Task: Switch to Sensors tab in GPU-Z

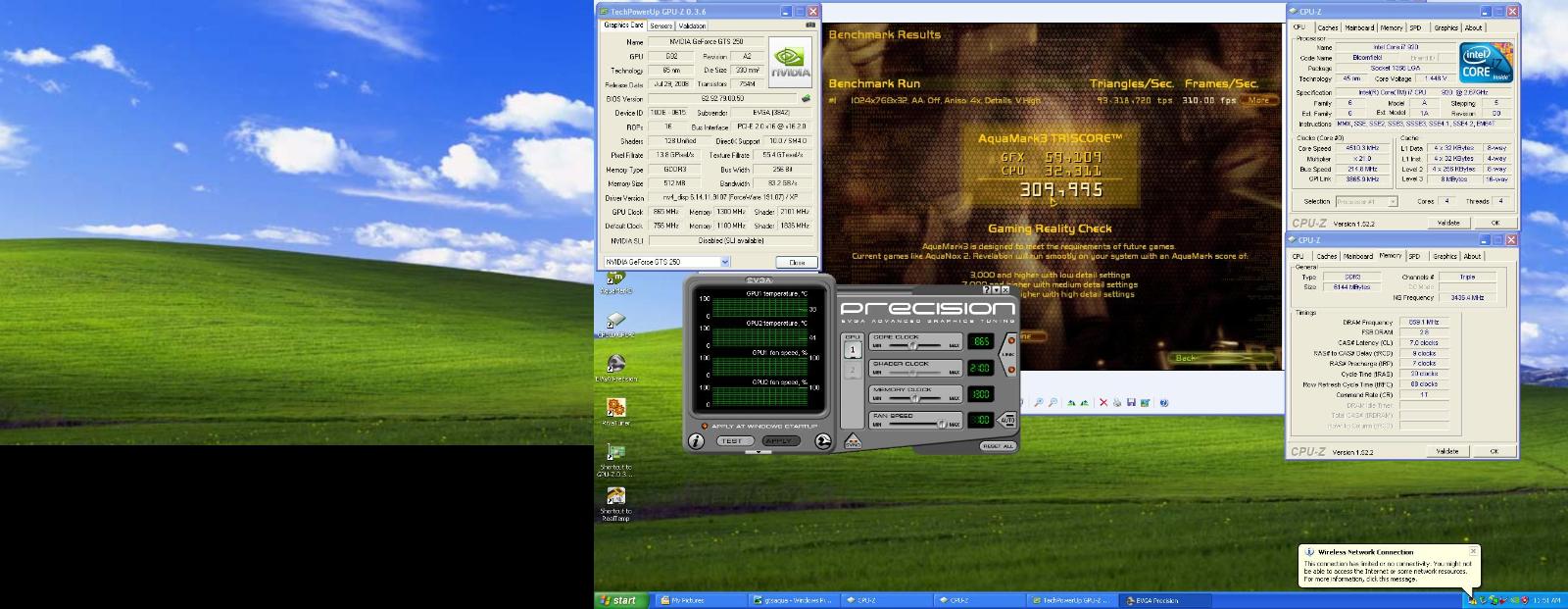Action: point(661,25)
